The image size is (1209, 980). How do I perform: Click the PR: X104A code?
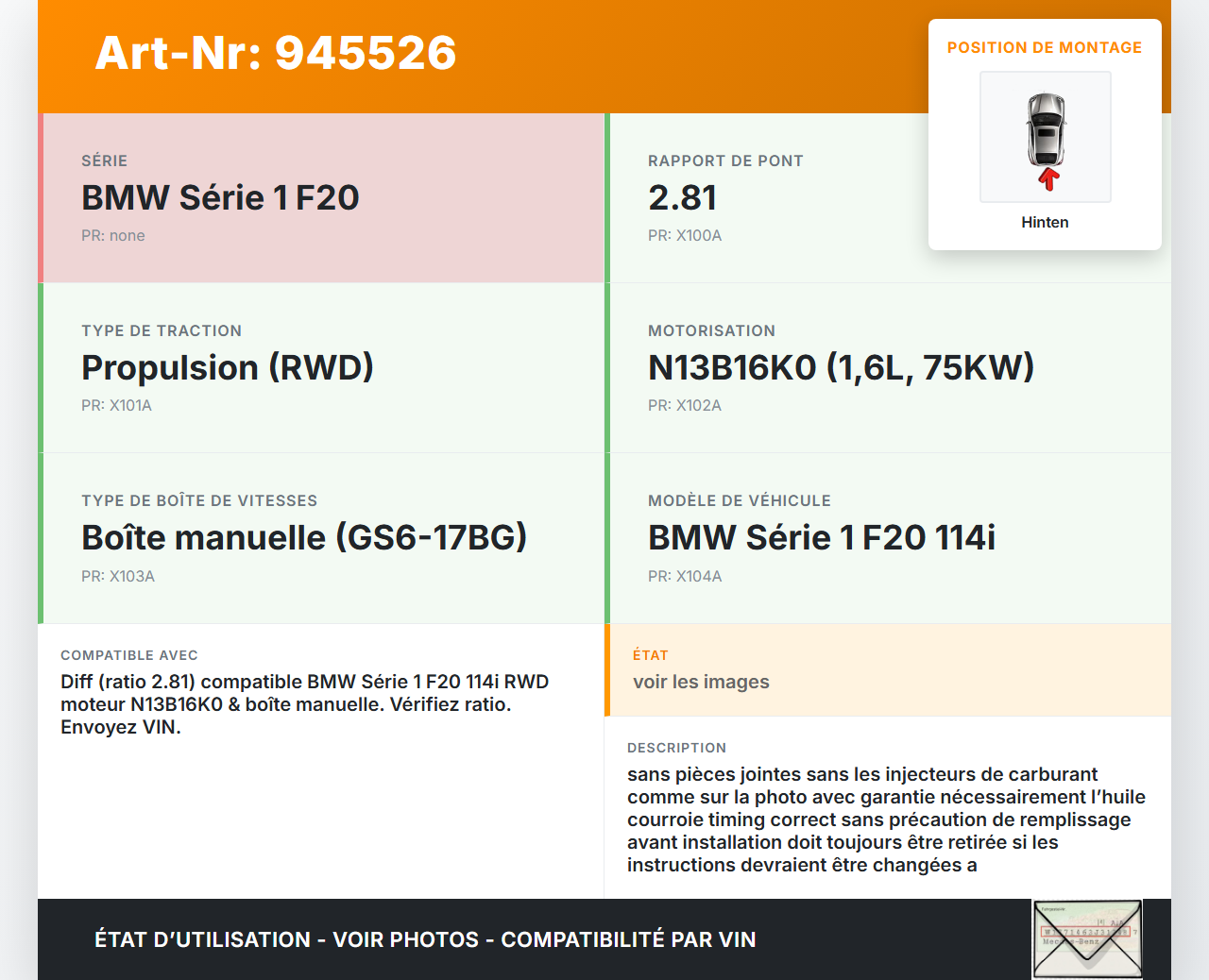(685, 577)
